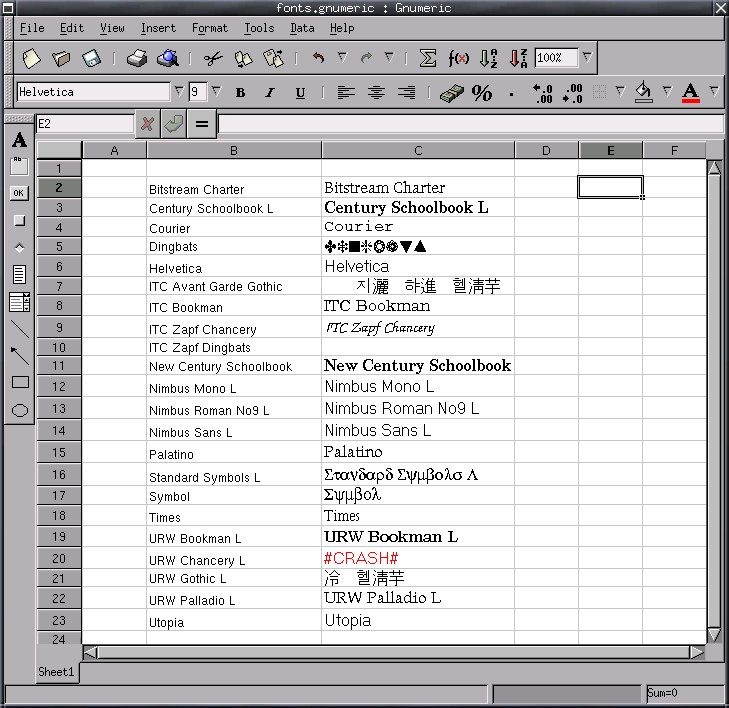This screenshot has height=708, width=729.
Task: Center cell text horizontally
Action: (376, 93)
